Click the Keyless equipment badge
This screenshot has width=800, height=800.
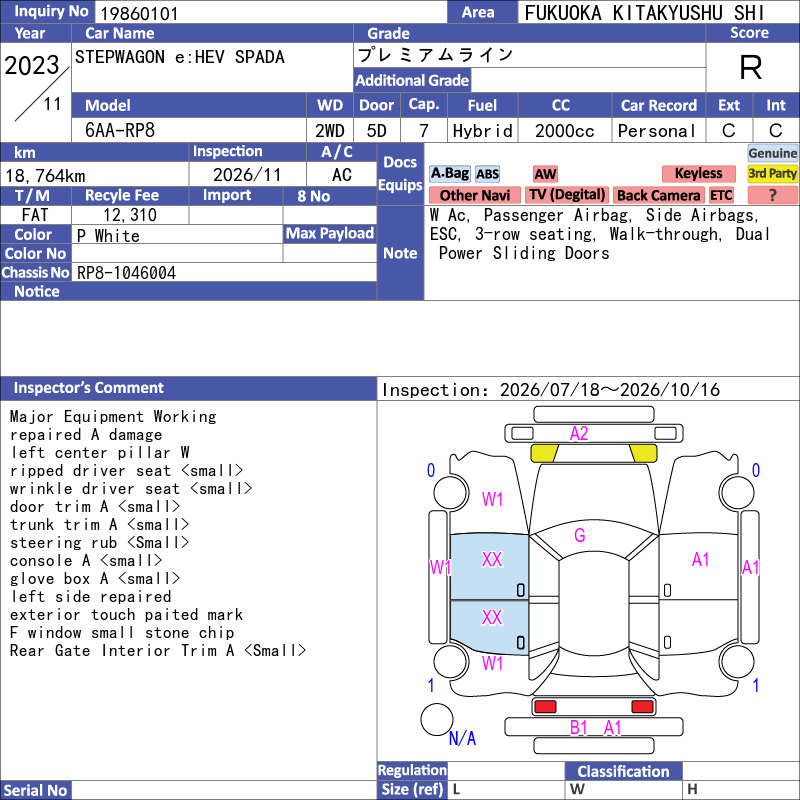pyautogui.click(x=698, y=173)
